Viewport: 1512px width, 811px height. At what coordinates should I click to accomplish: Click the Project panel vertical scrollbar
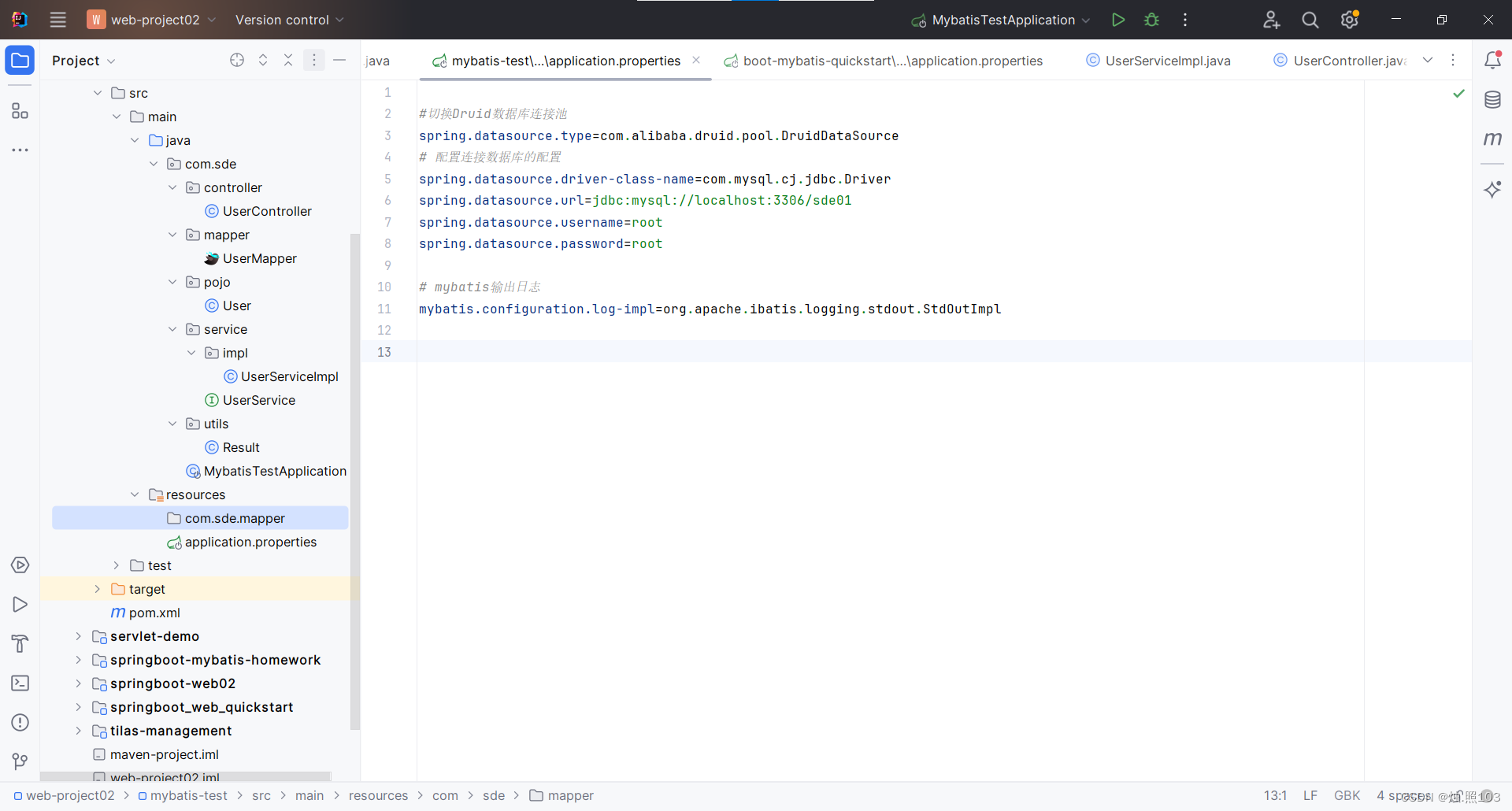(355, 482)
